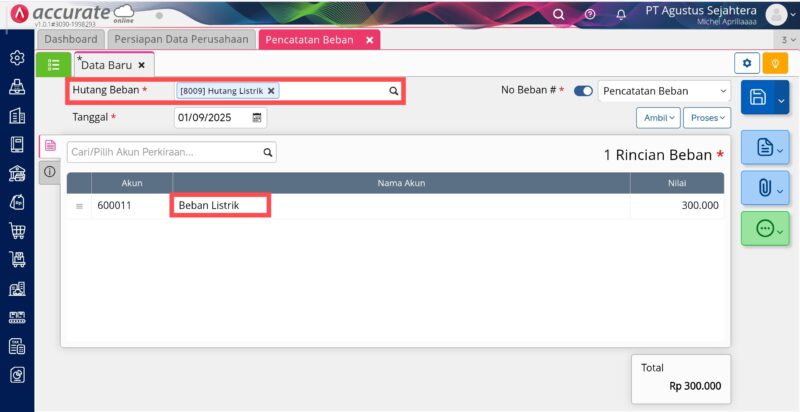Viewport: 800px width, 412px height.
Task: Remove the Hutang Listrik tag
Action: pyautogui.click(x=271, y=91)
